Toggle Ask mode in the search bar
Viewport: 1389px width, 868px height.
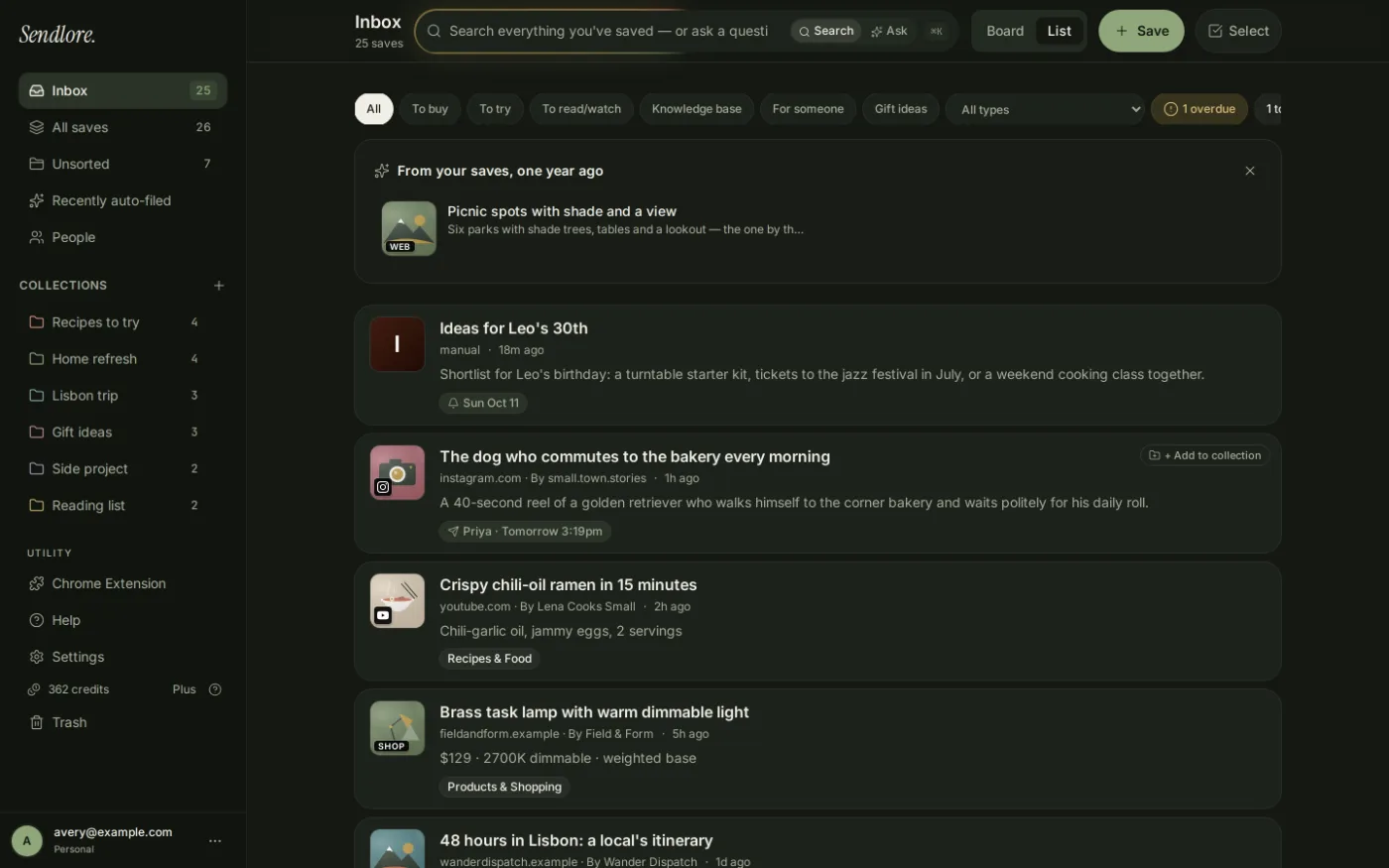(x=889, y=31)
